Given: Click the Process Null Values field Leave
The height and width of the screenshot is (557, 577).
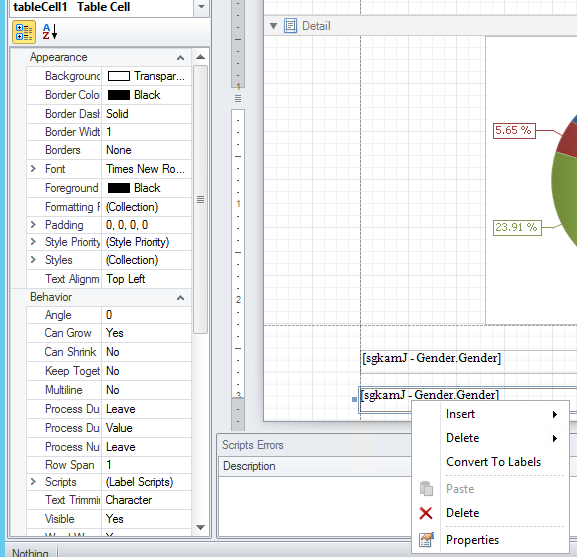Looking at the screenshot, I should [146, 447].
